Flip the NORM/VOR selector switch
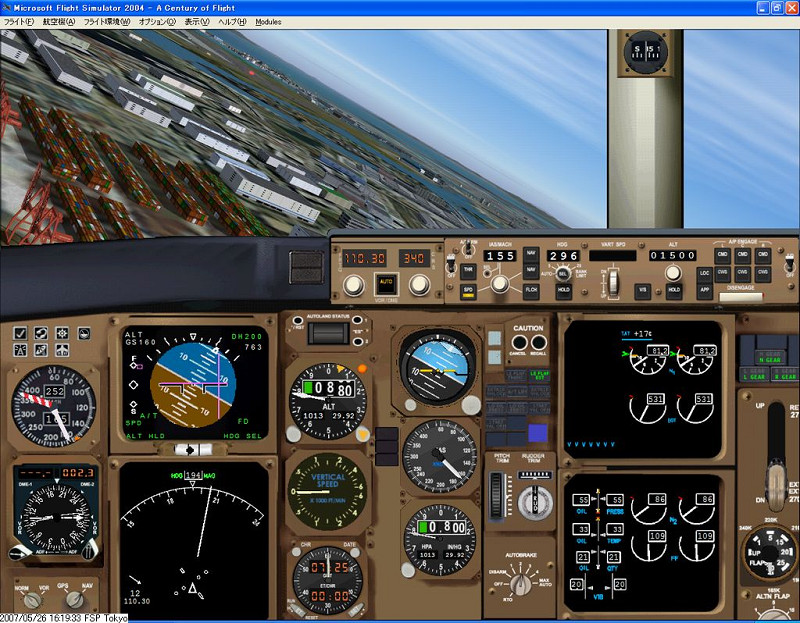The width and height of the screenshot is (800, 623). (x=33, y=600)
